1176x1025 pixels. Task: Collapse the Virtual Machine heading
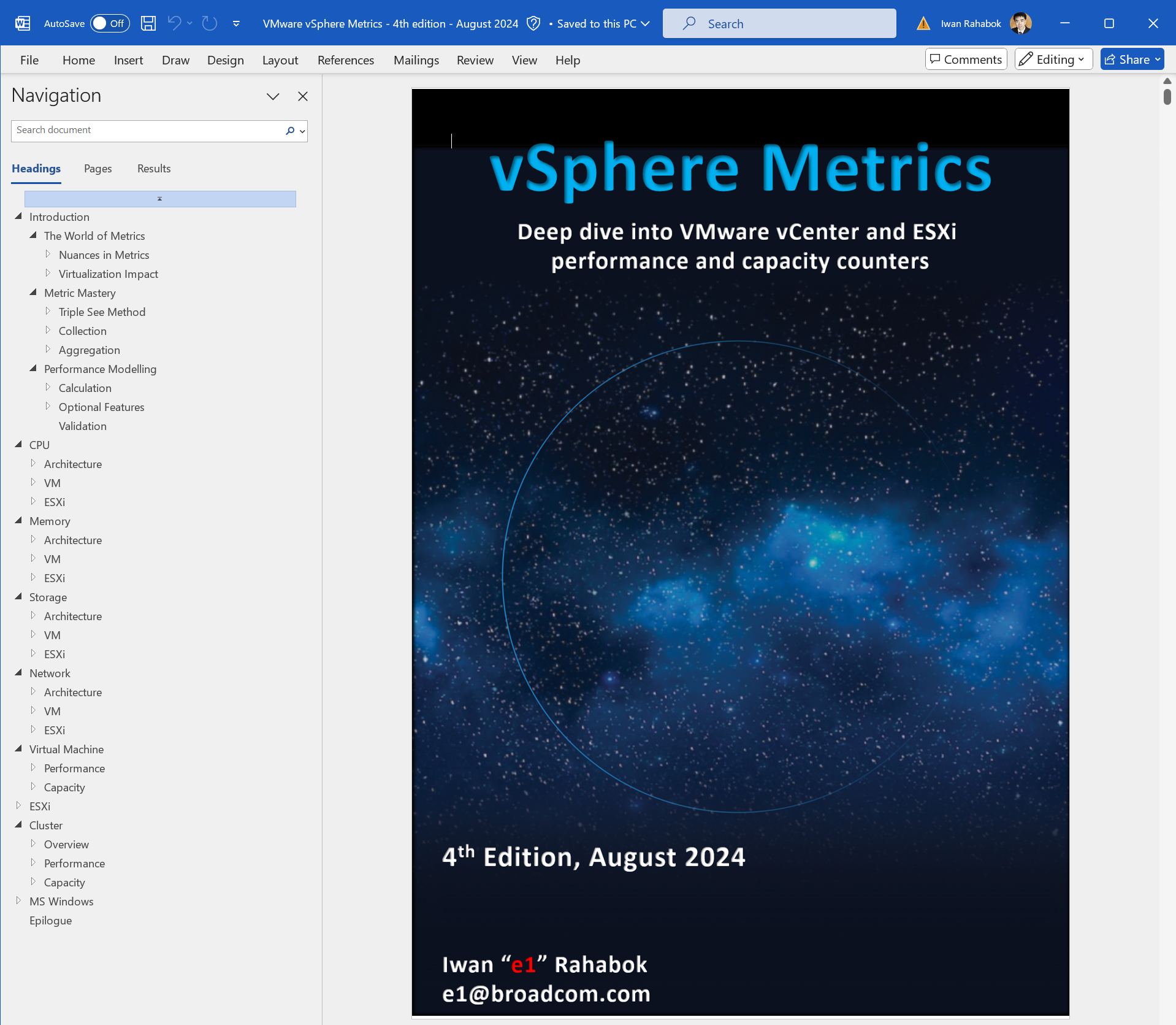[x=18, y=749]
